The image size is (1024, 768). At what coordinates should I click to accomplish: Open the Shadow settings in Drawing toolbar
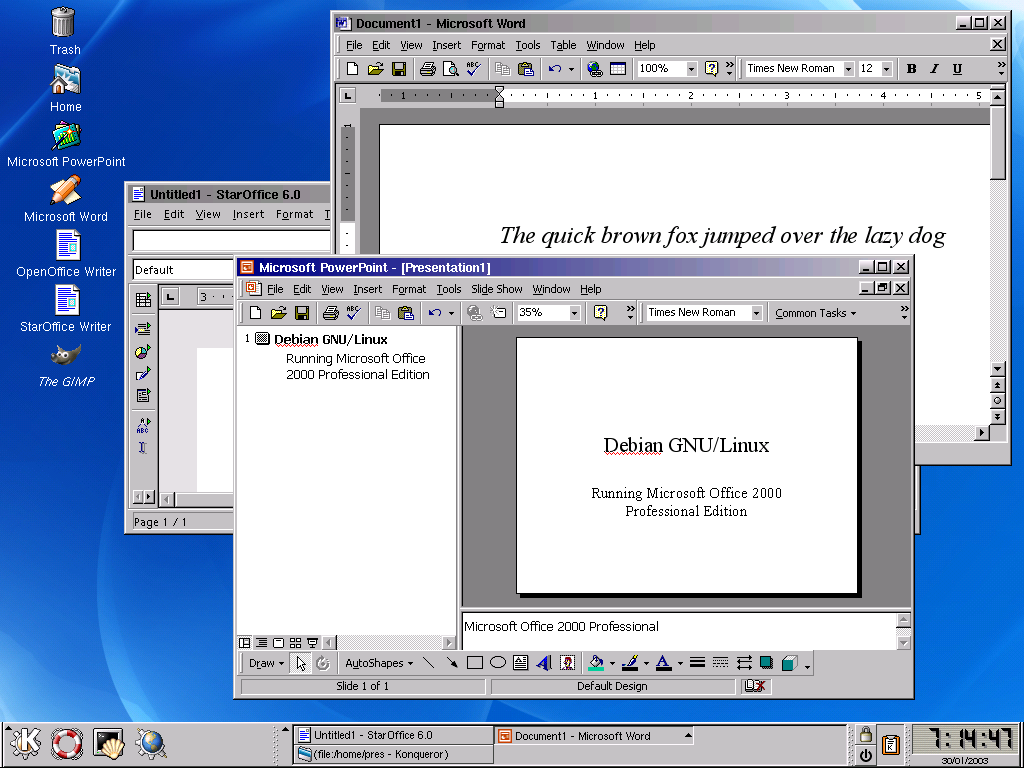point(766,663)
